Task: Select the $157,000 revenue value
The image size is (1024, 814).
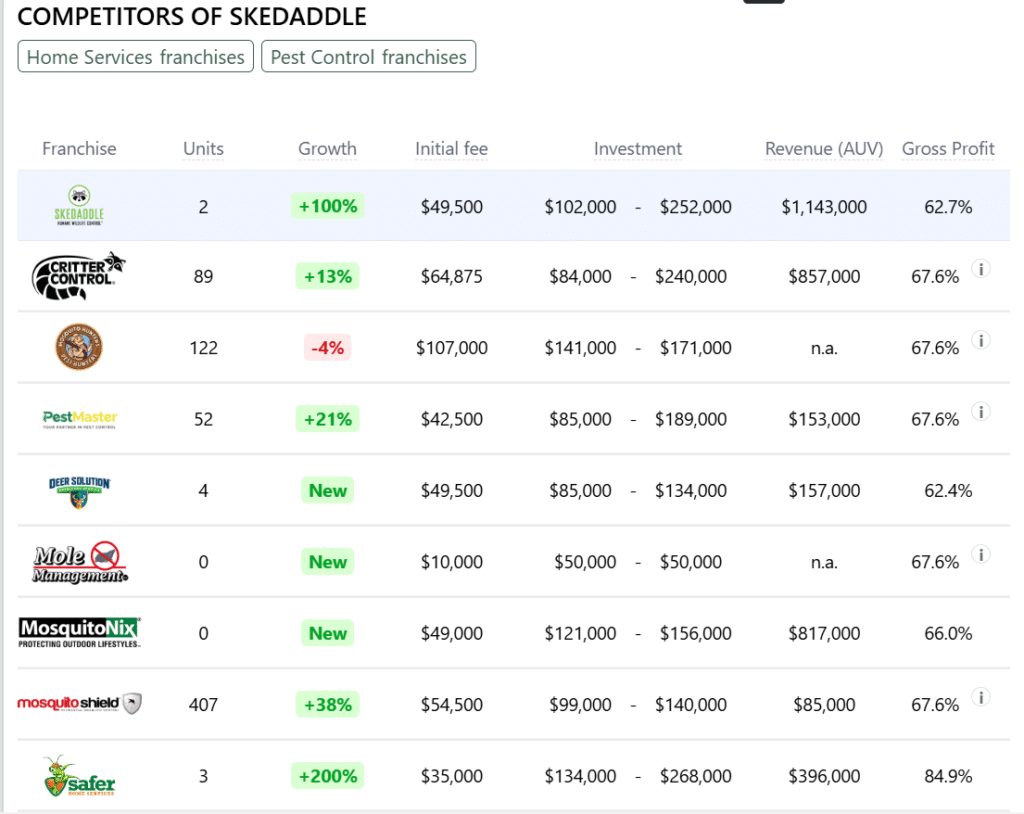Action: click(x=824, y=491)
